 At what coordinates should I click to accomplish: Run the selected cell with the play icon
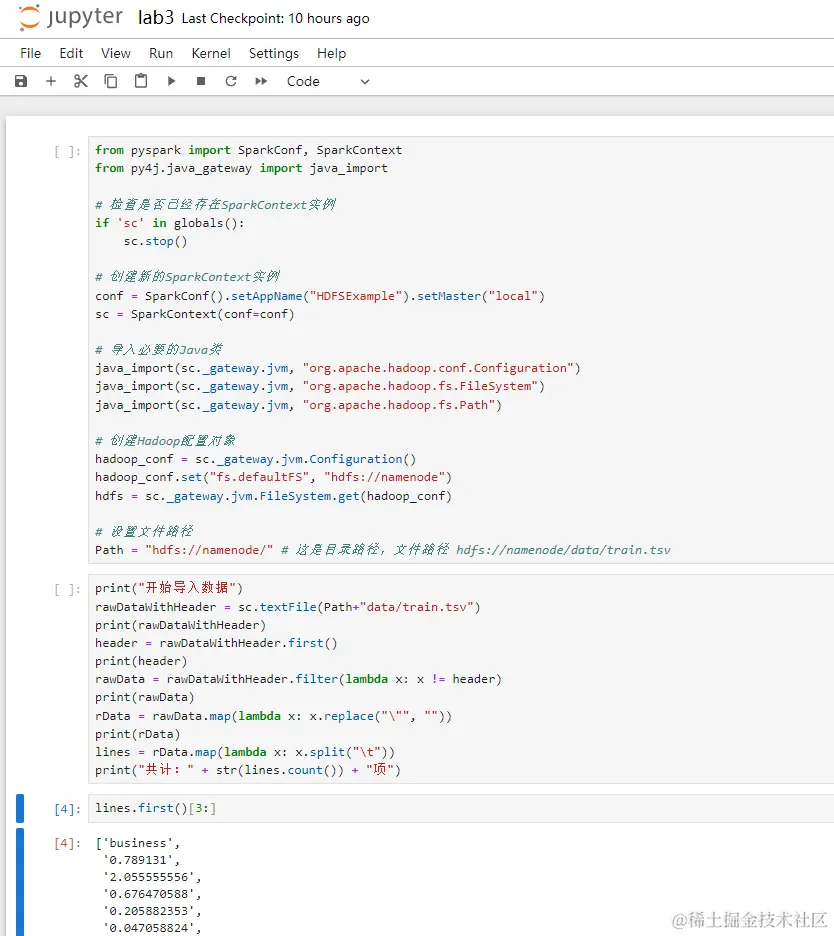pos(171,81)
